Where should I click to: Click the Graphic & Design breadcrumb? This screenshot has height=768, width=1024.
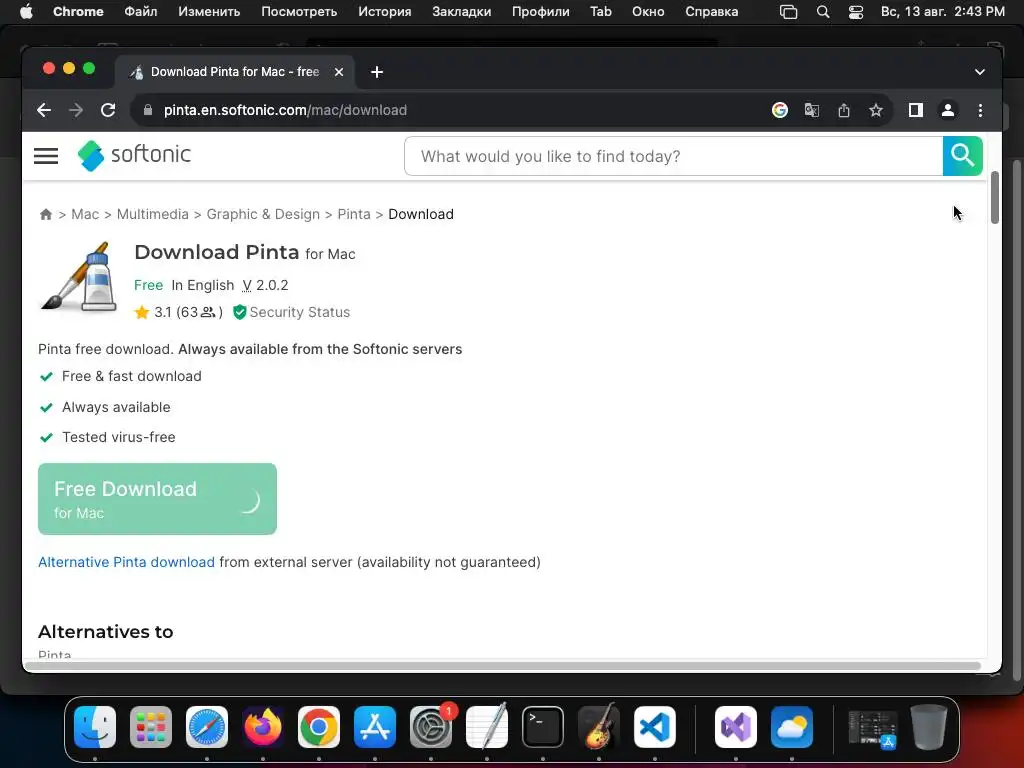[263, 214]
